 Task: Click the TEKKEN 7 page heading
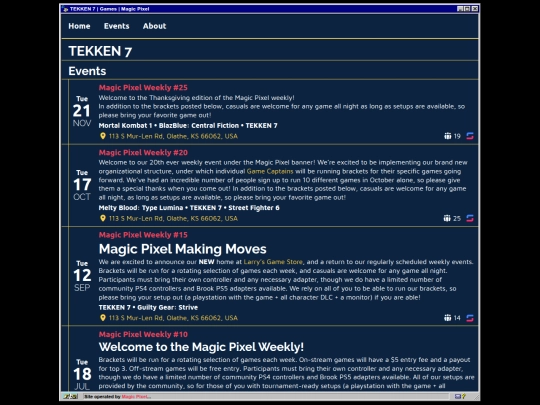(x=100, y=51)
